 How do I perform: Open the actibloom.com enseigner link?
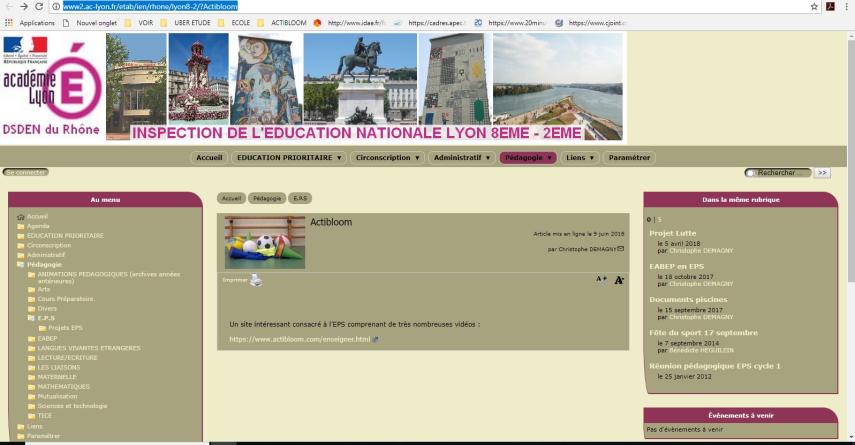(x=299, y=339)
